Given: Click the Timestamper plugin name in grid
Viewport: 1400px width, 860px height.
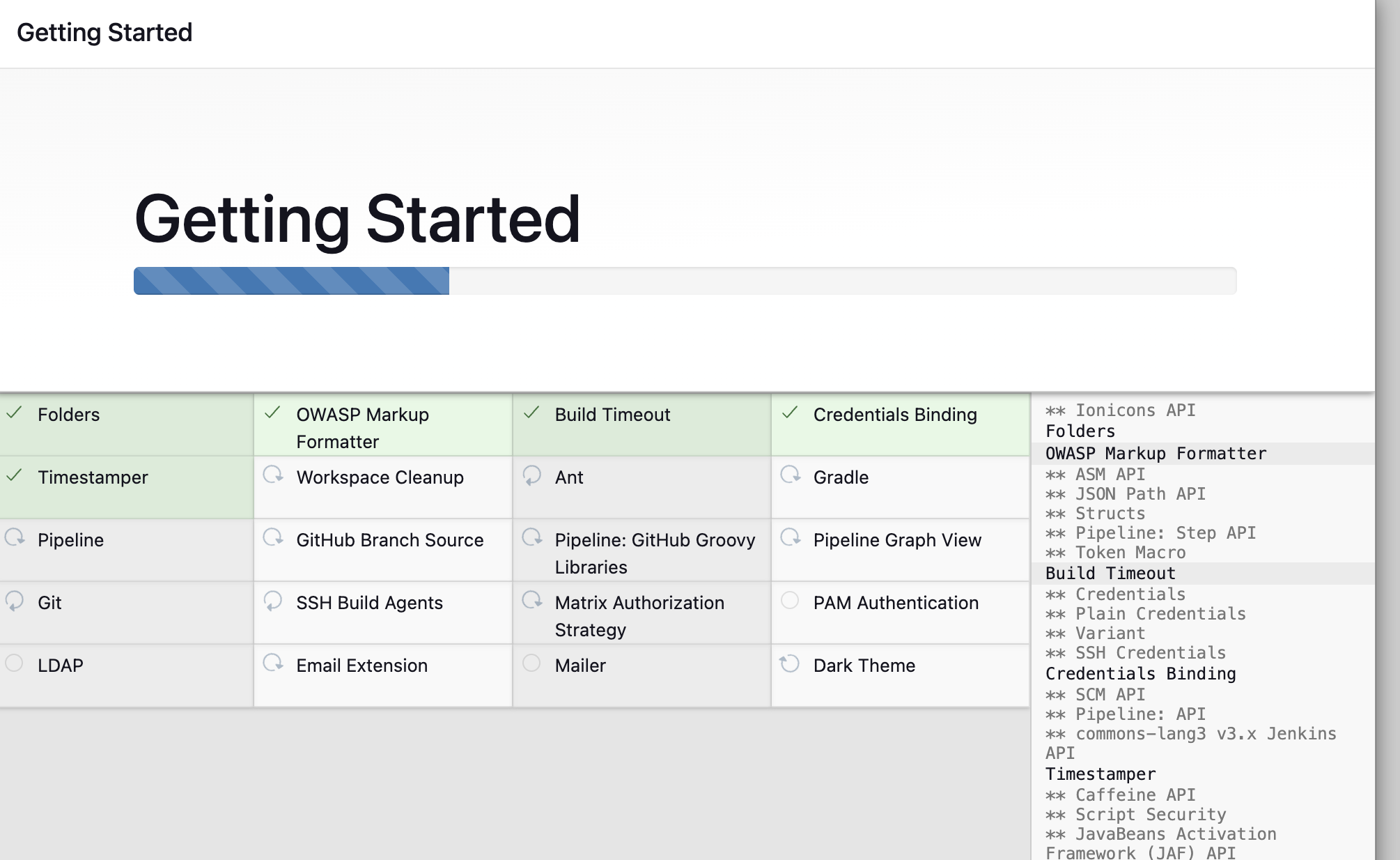Looking at the screenshot, I should point(93,477).
